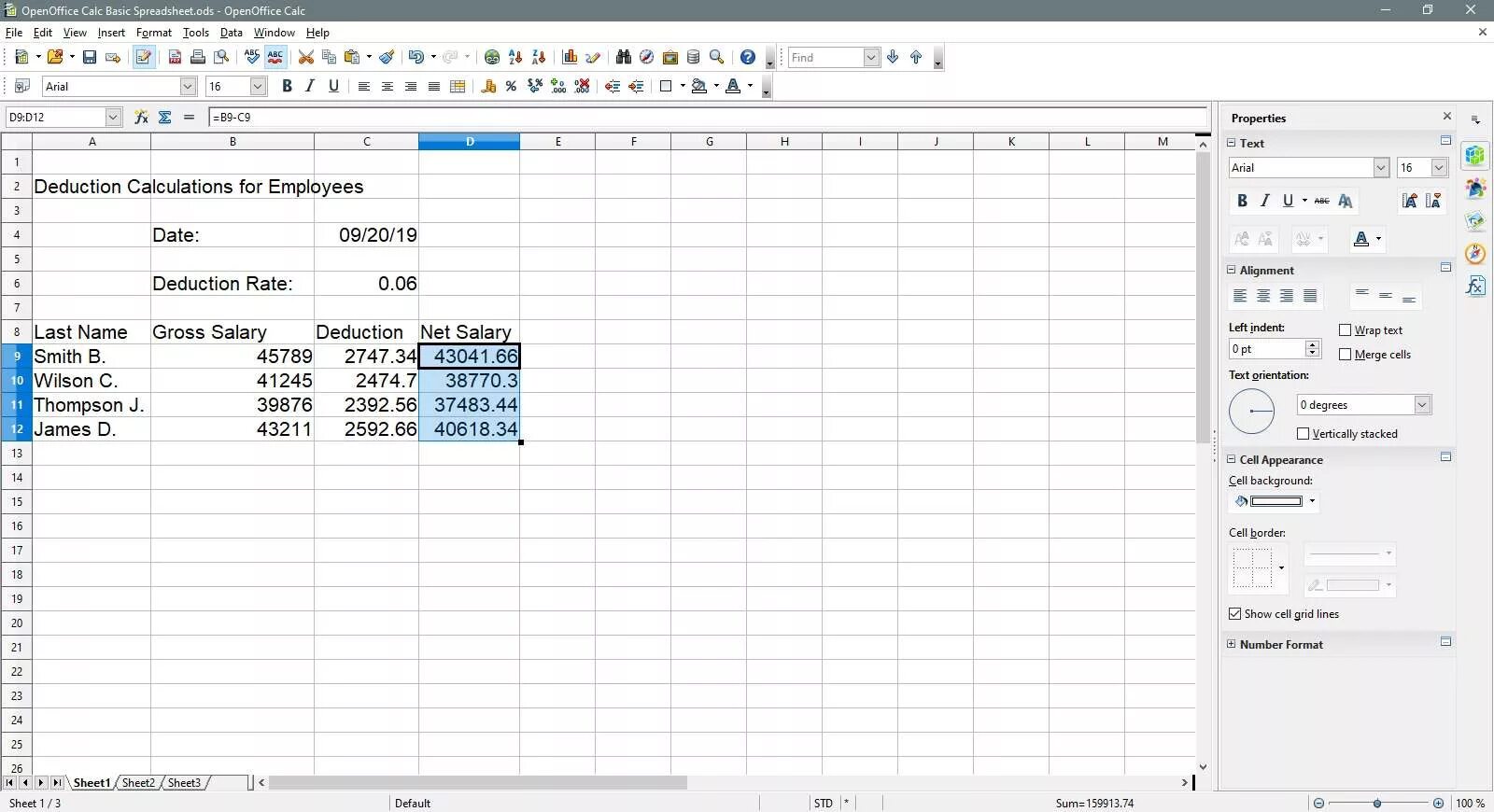Open sidebar Styles and Formatting icon

(1475, 188)
